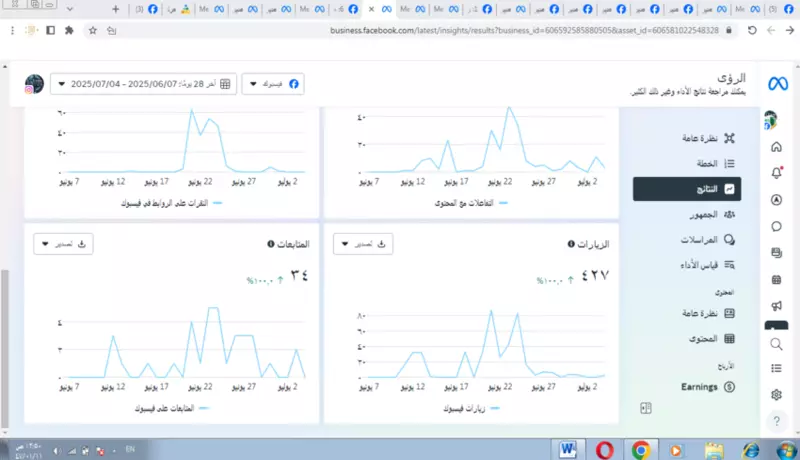Click the search magnifier icon in sidebar
800x460 pixels.
click(x=776, y=345)
